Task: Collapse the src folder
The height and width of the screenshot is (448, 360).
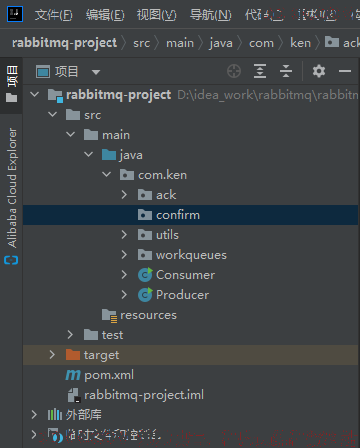Action: pyautogui.click(x=52, y=115)
